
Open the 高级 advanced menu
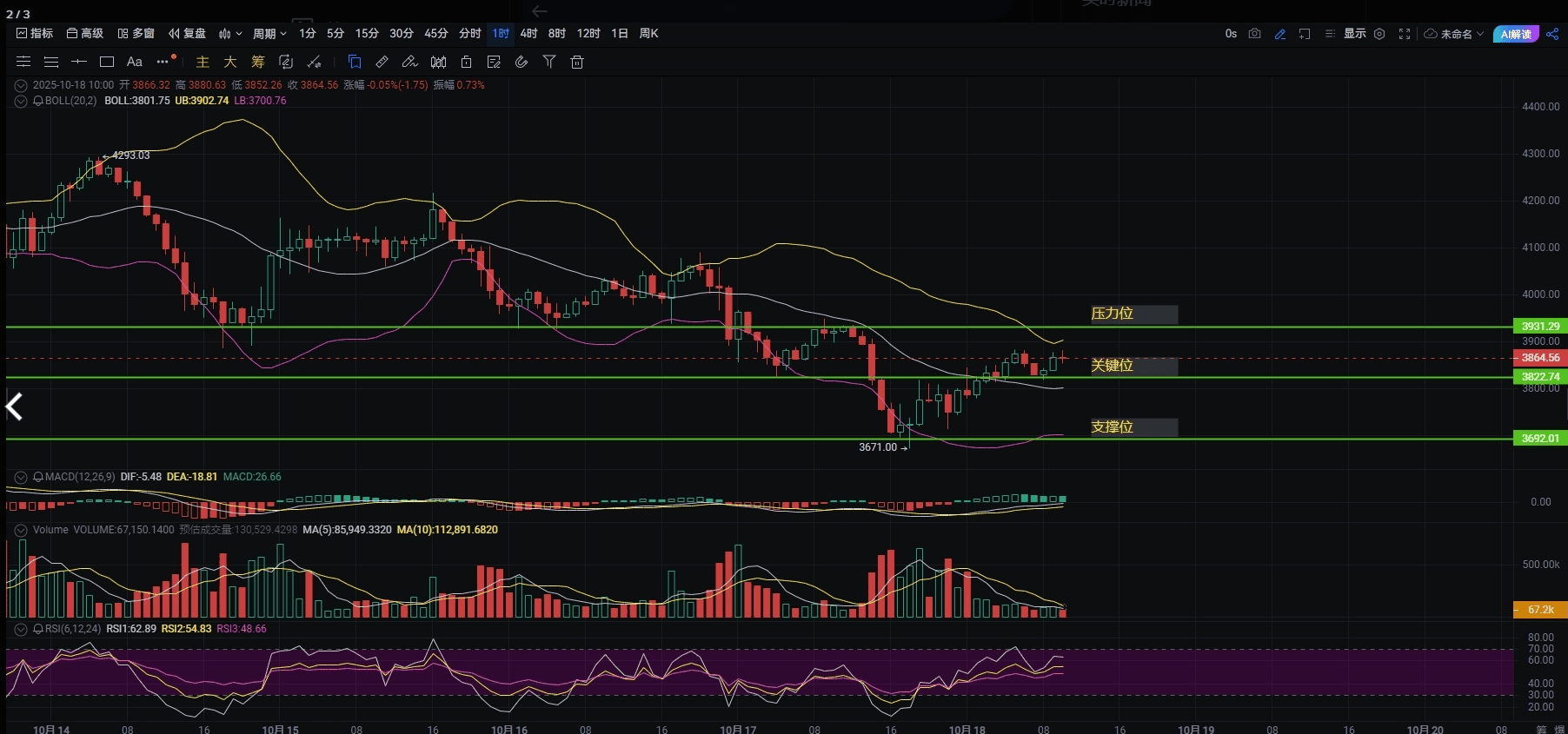click(x=85, y=34)
